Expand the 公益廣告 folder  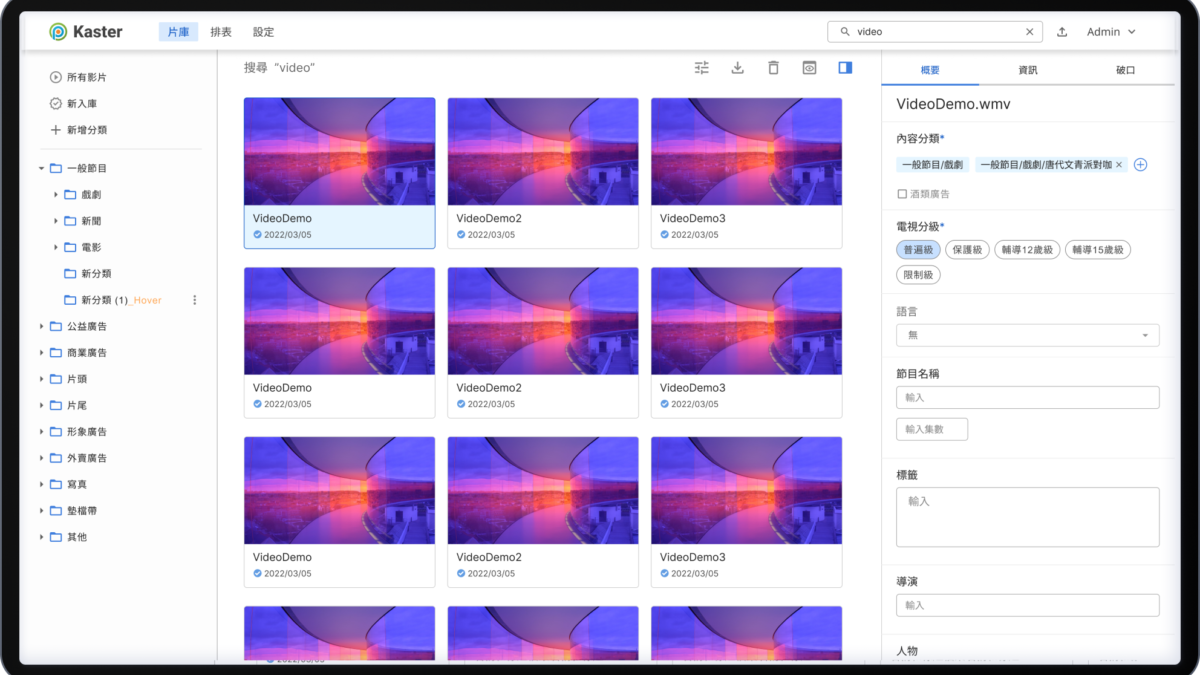[x=42, y=326]
